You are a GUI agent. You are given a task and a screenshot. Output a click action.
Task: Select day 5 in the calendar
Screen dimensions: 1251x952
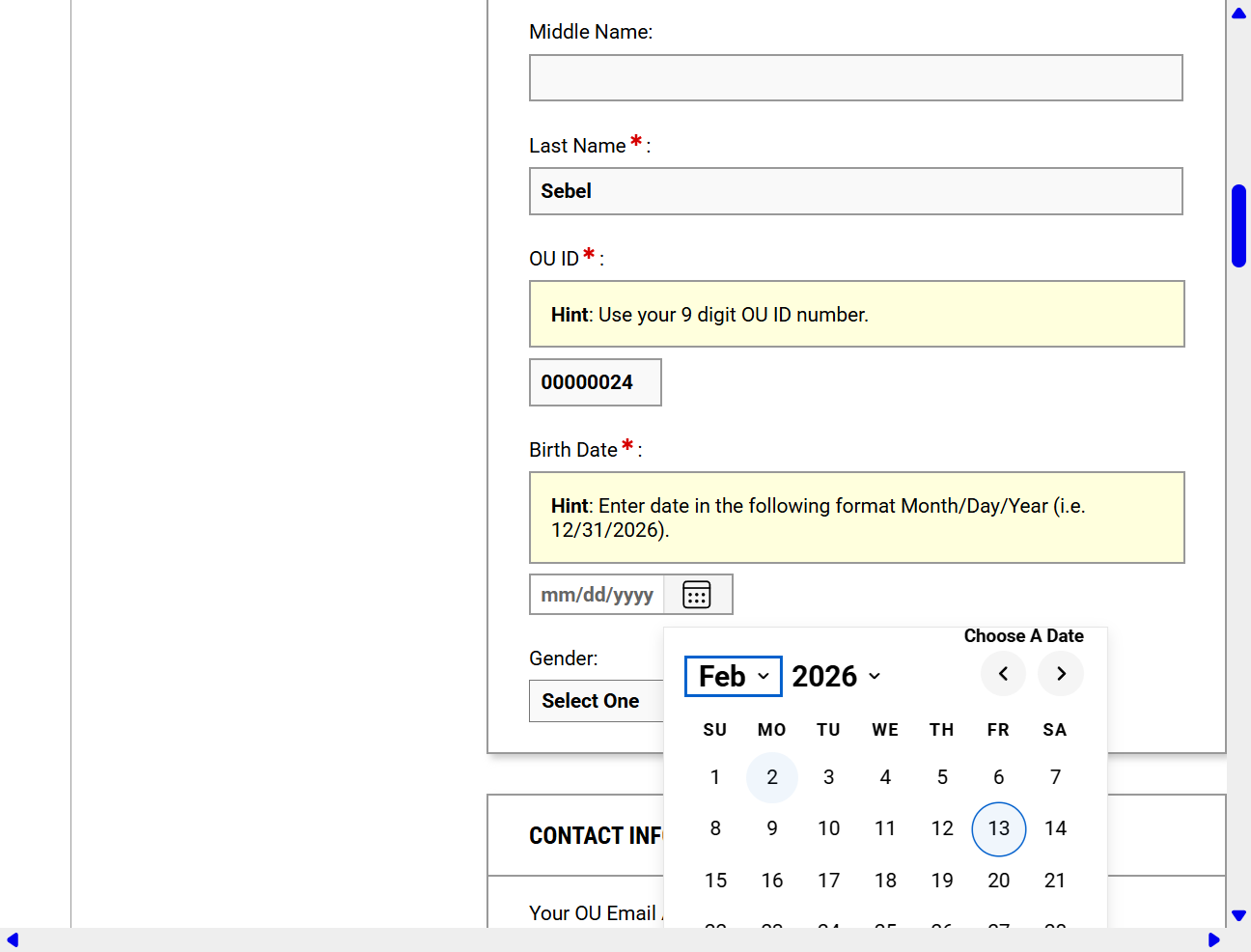[x=942, y=777]
